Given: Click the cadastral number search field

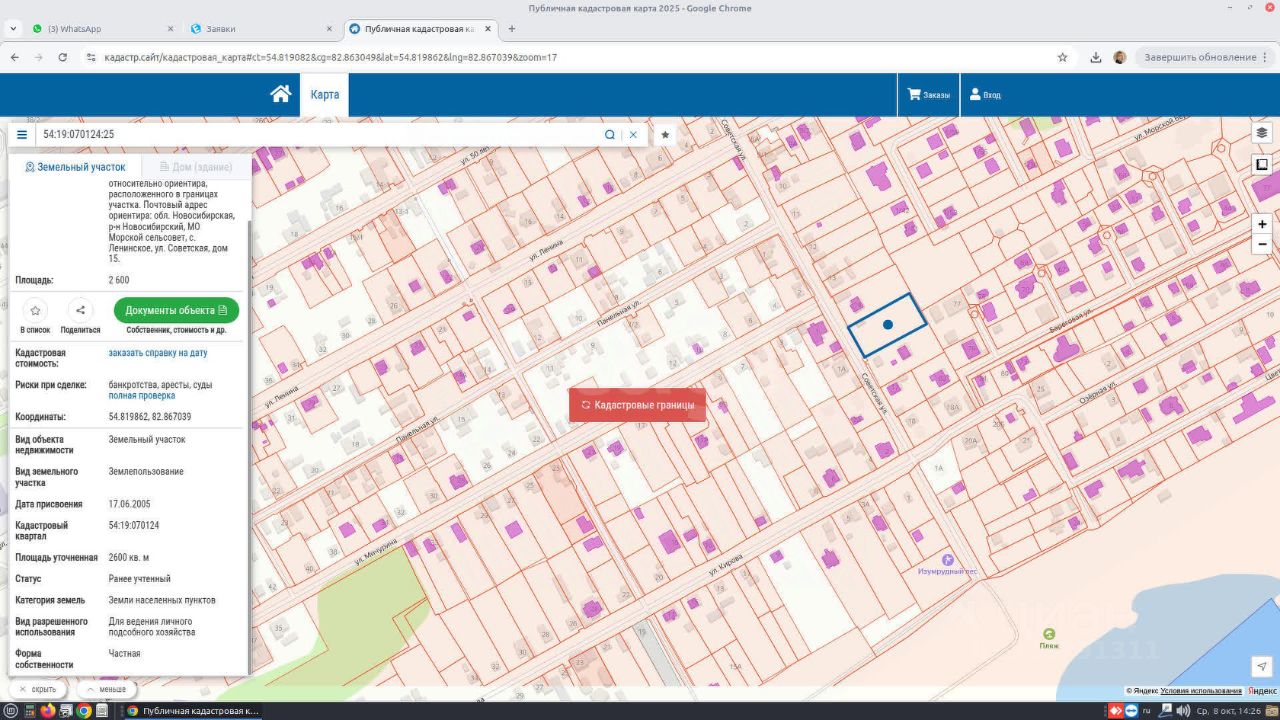Looking at the screenshot, I should coord(318,134).
